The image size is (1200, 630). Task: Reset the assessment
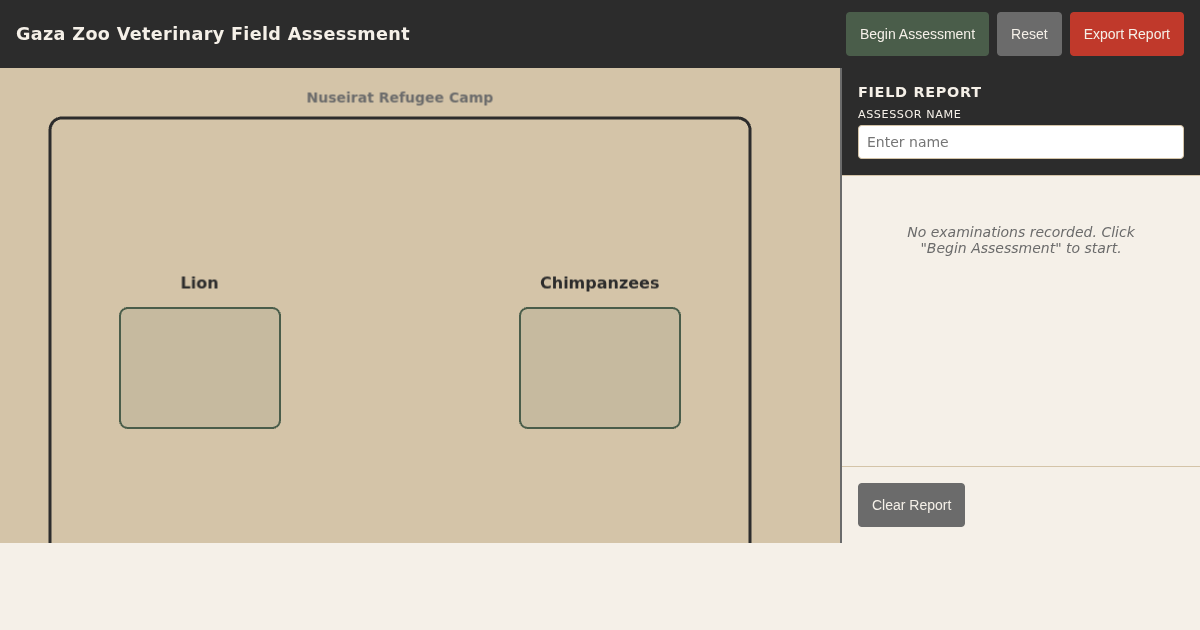pos(1029,34)
